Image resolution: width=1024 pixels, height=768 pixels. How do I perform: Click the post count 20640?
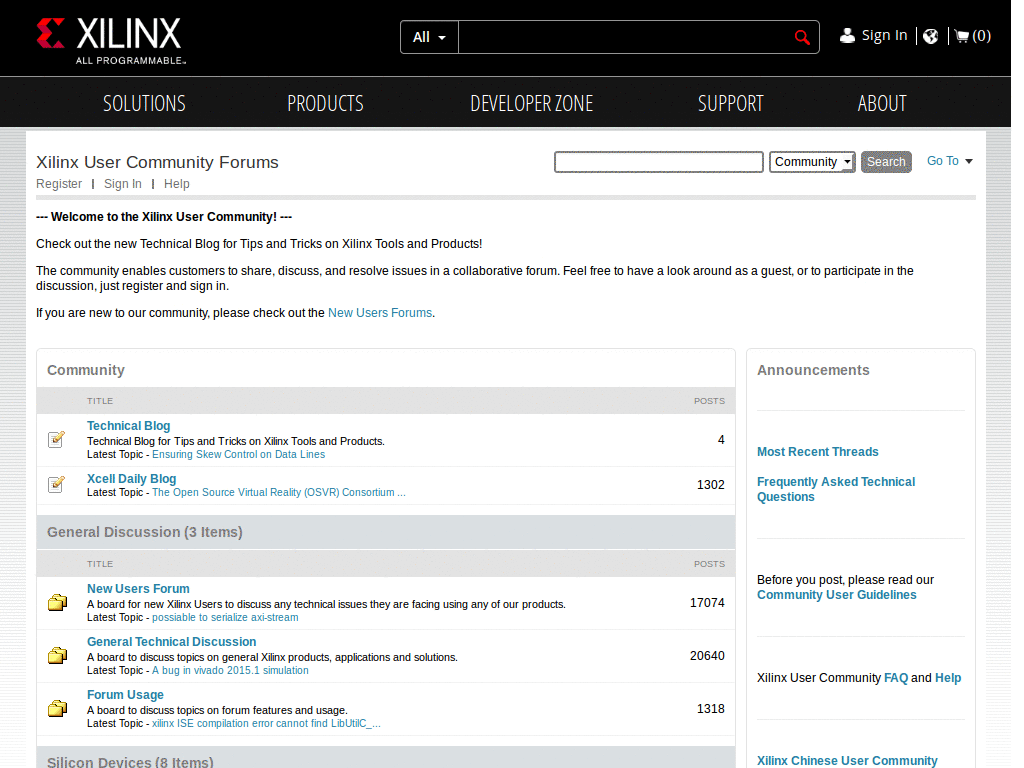click(707, 656)
